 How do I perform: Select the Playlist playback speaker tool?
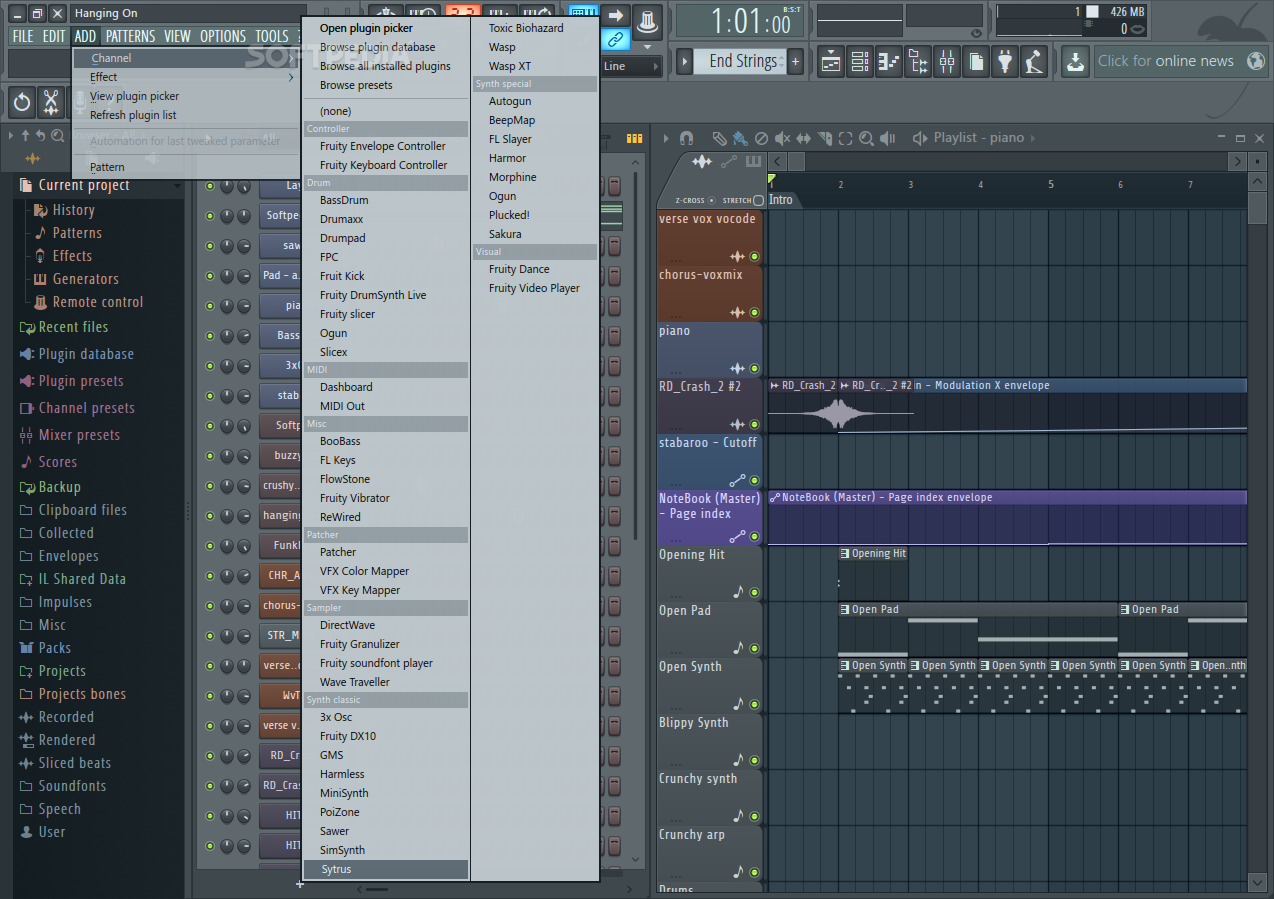coord(889,138)
